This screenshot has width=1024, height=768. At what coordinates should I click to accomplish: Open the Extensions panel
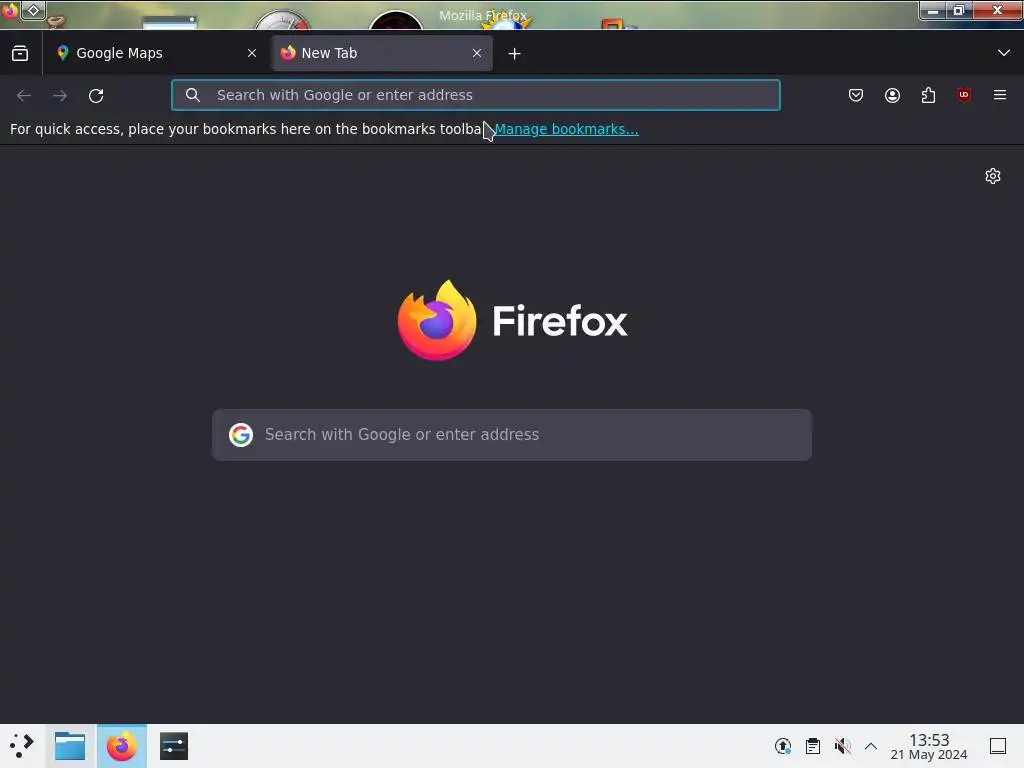928,95
